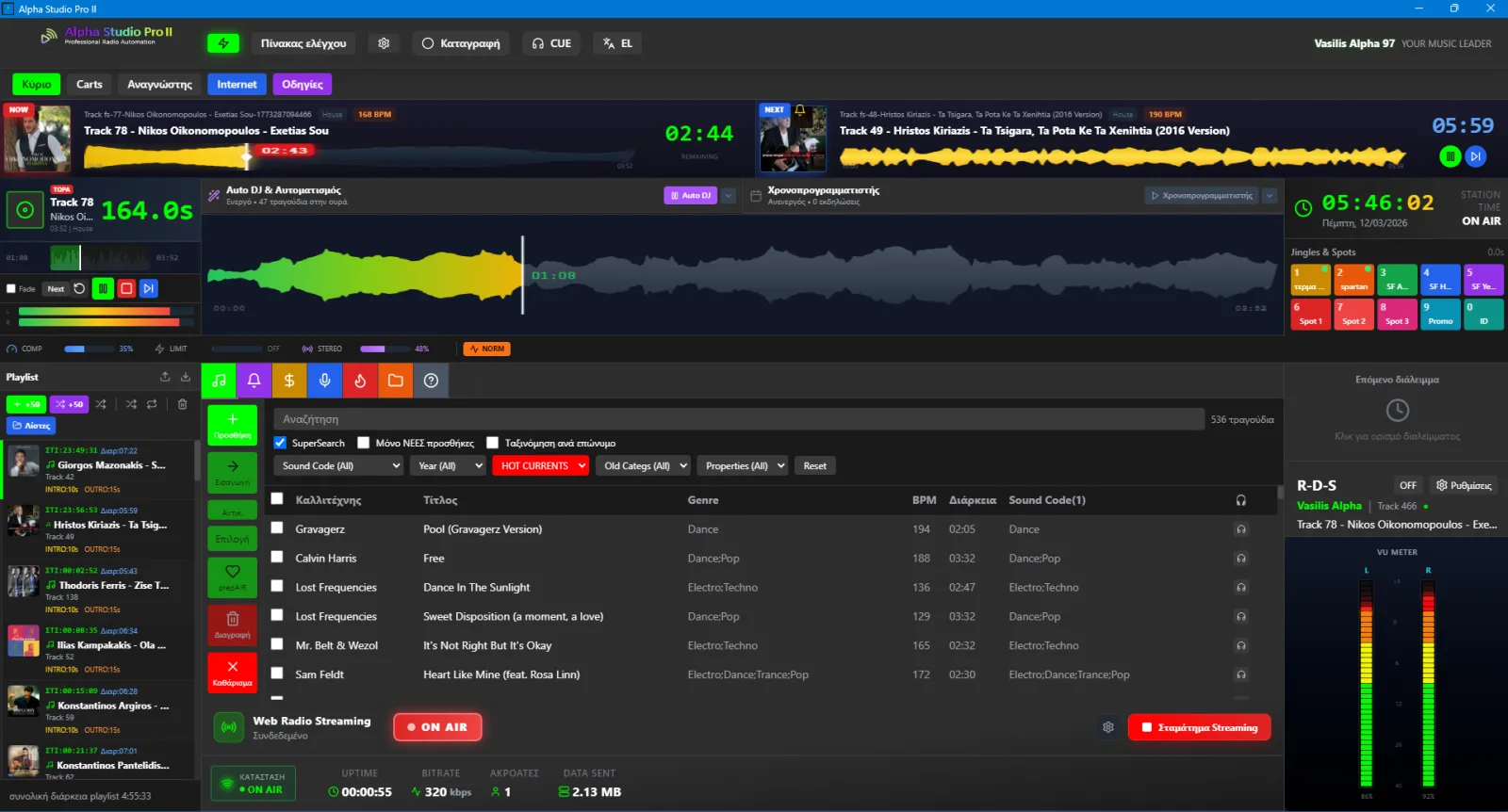The width and height of the screenshot is (1508, 812).
Task: Open streaming settings gear icon
Action: coord(1108,727)
